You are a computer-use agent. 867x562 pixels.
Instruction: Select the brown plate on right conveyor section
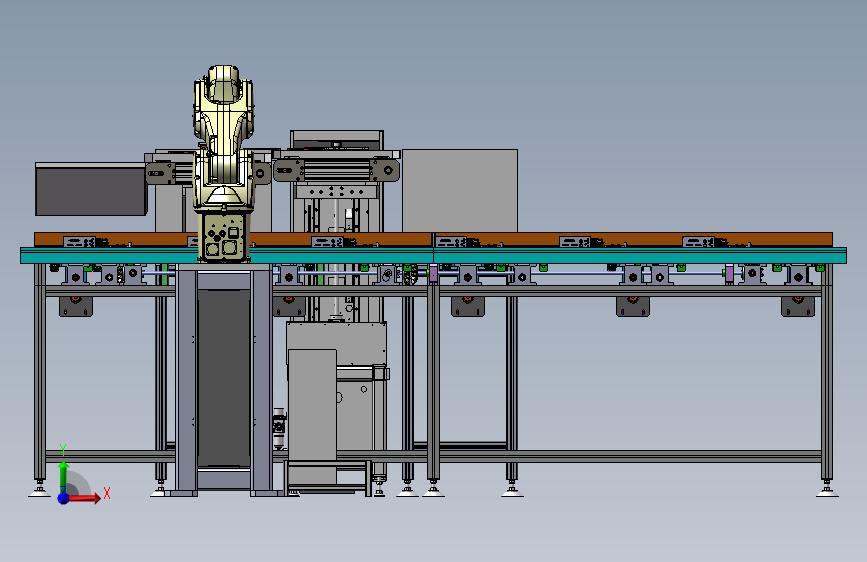[x=633, y=239]
